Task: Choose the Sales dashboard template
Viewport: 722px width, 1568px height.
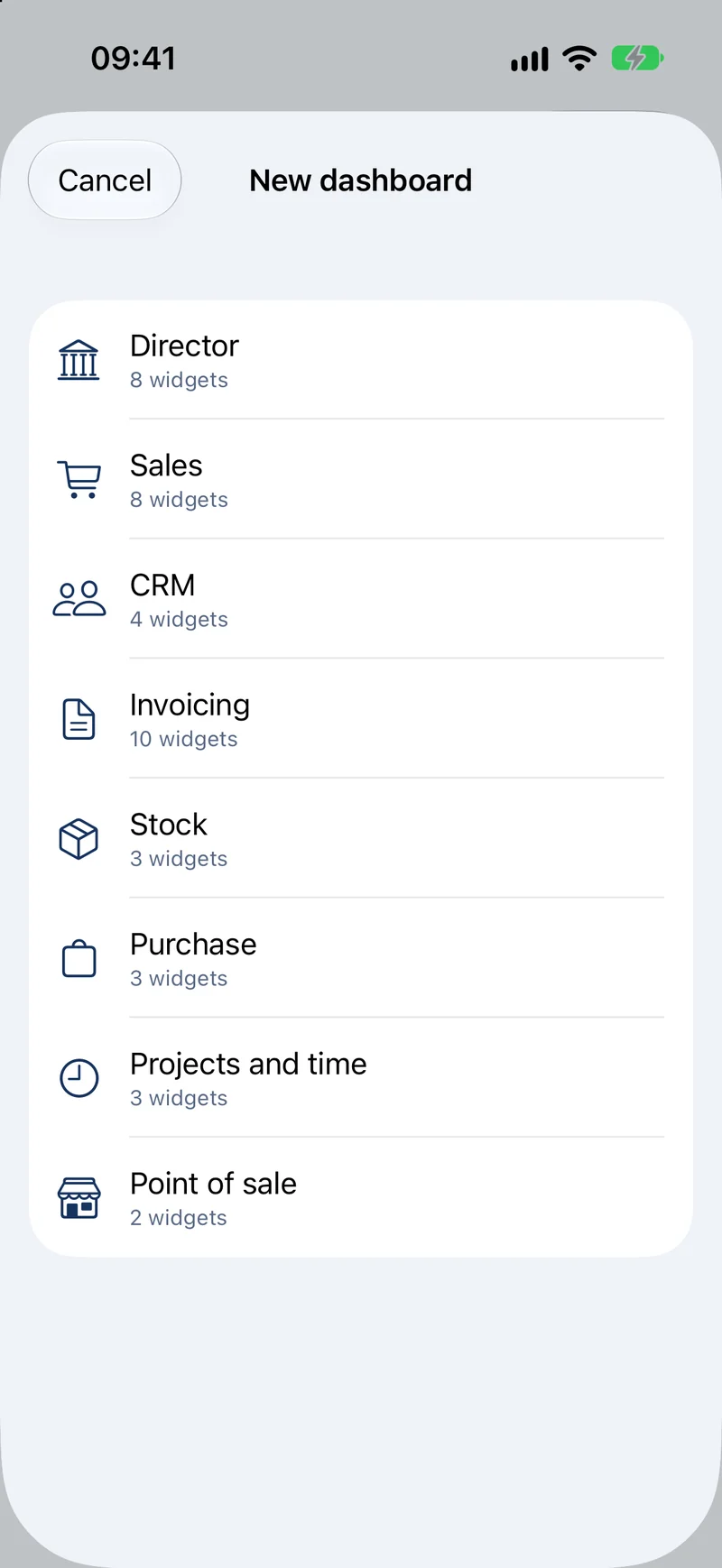Action: (361, 480)
